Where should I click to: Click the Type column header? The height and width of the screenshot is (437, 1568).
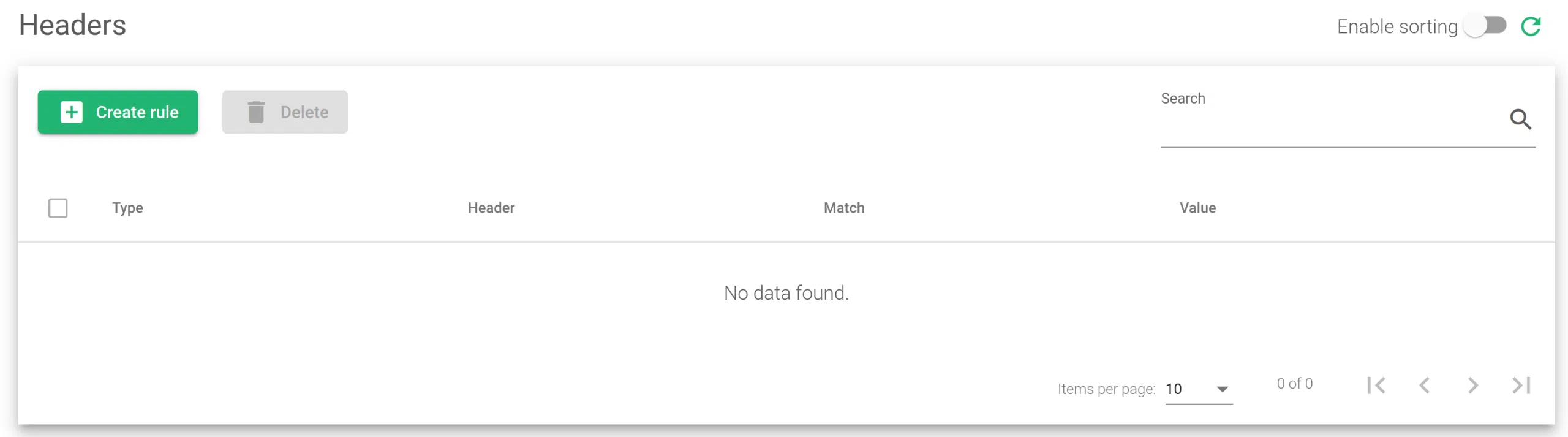coord(127,208)
